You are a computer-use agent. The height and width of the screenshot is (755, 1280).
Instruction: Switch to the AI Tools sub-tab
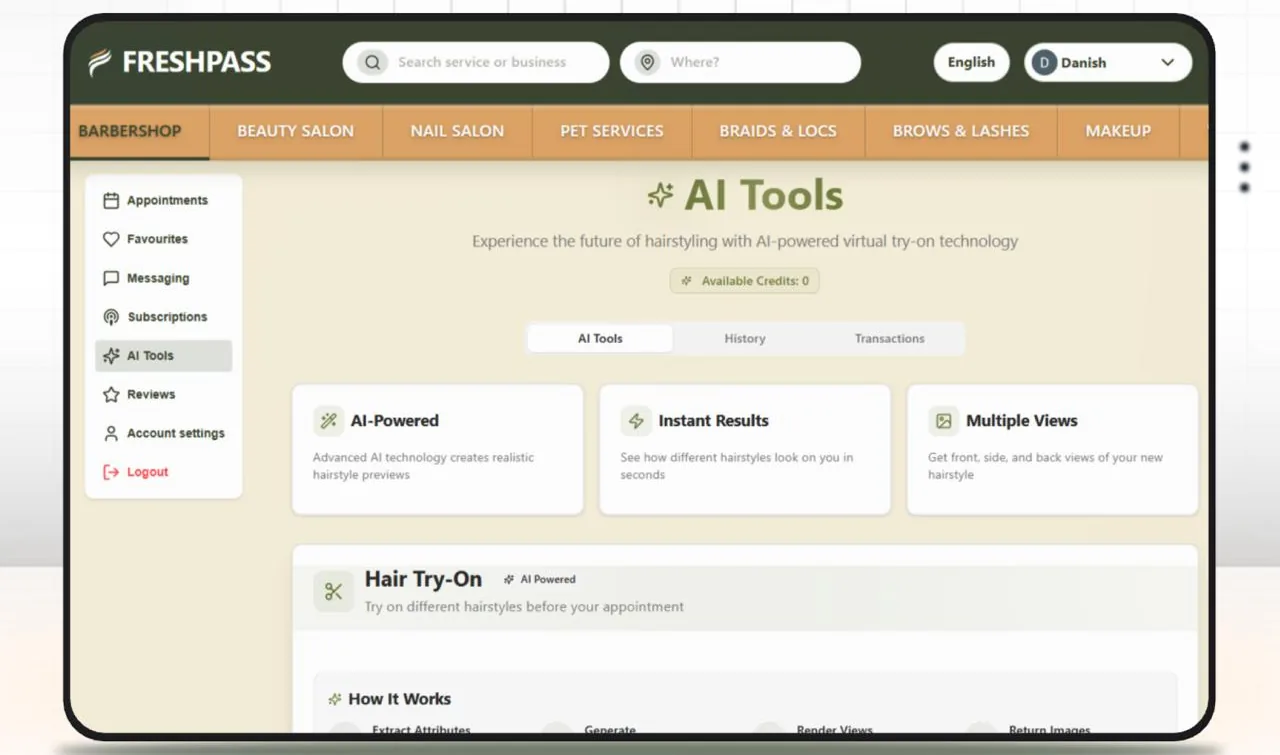point(600,339)
